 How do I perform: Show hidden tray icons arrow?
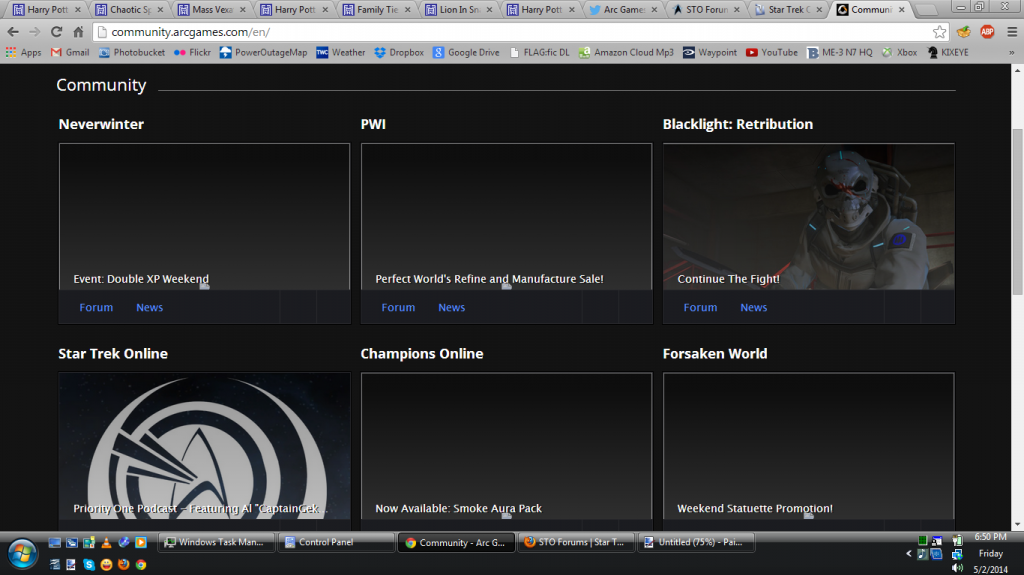click(x=908, y=553)
